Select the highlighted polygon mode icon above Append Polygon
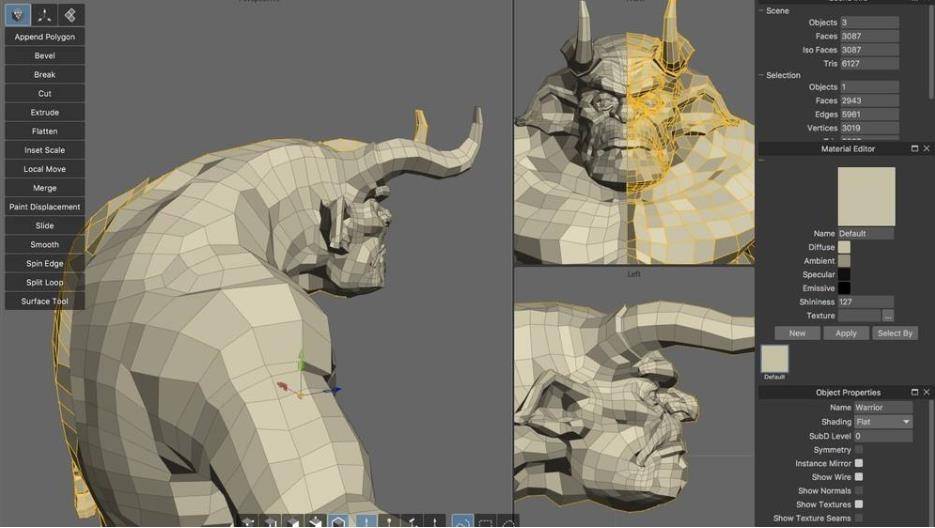The height and width of the screenshot is (528, 935). click(17, 15)
